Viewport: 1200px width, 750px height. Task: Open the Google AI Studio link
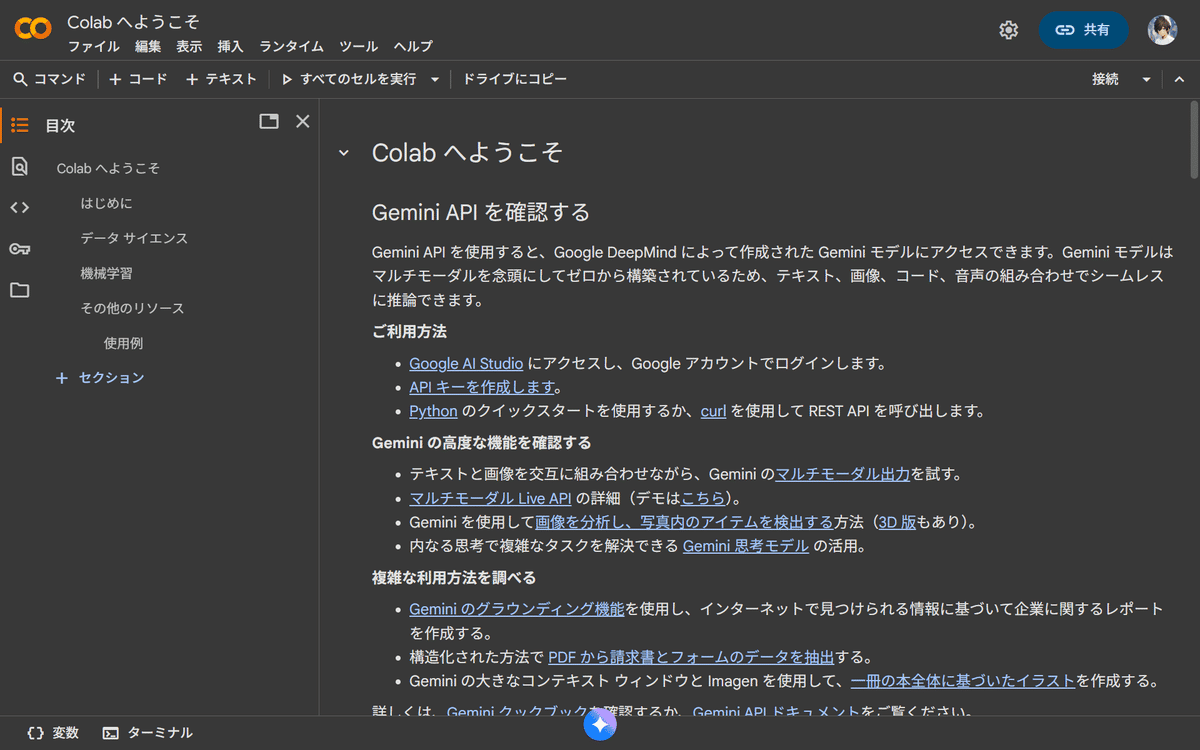point(466,363)
